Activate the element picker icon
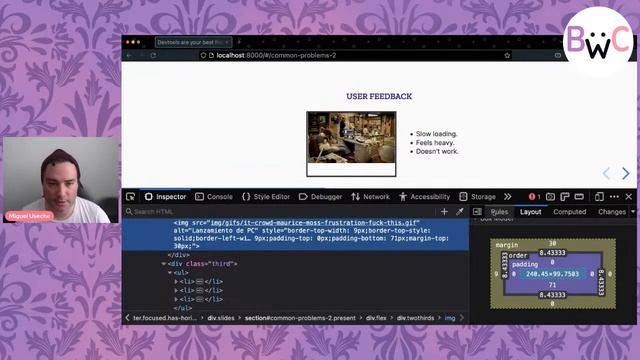 tap(131, 197)
